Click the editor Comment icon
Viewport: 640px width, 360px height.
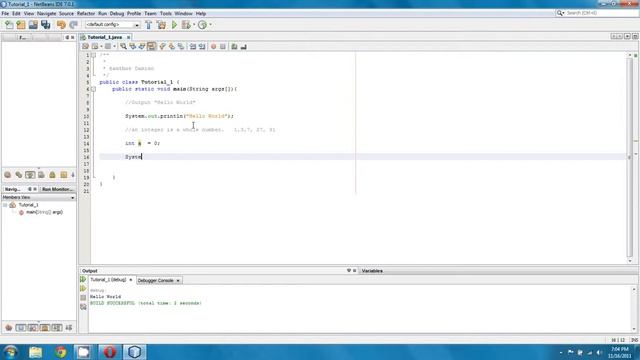pos(234,47)
